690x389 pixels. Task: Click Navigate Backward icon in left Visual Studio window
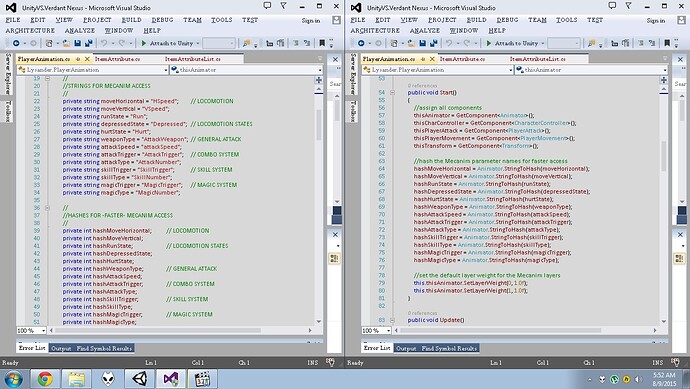click(x=16, y=43)
